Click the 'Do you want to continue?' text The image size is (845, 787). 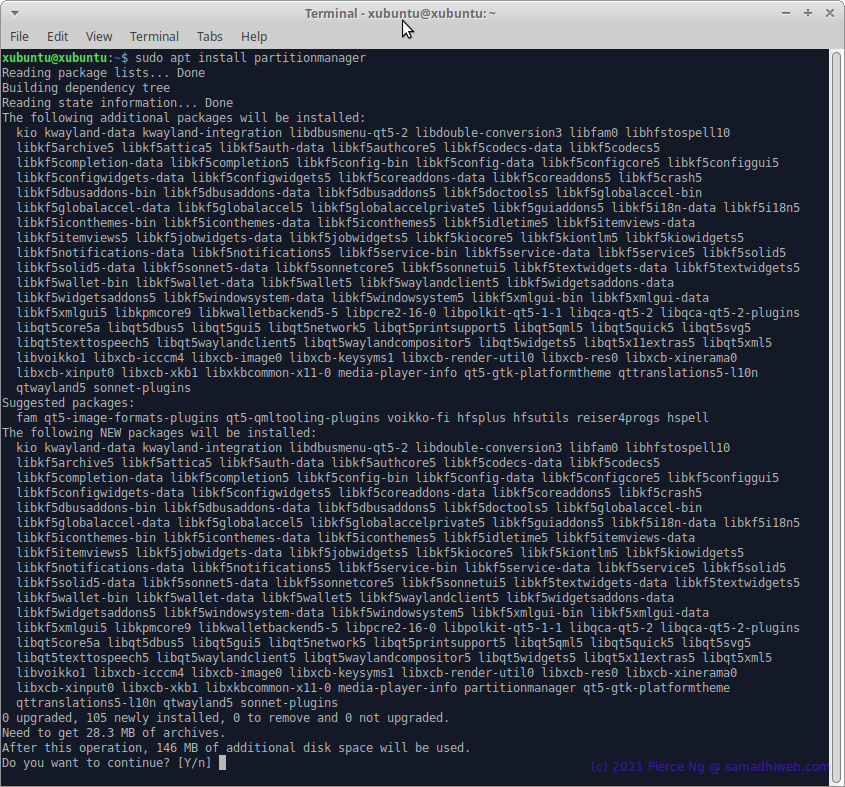[x=86, y=763]
